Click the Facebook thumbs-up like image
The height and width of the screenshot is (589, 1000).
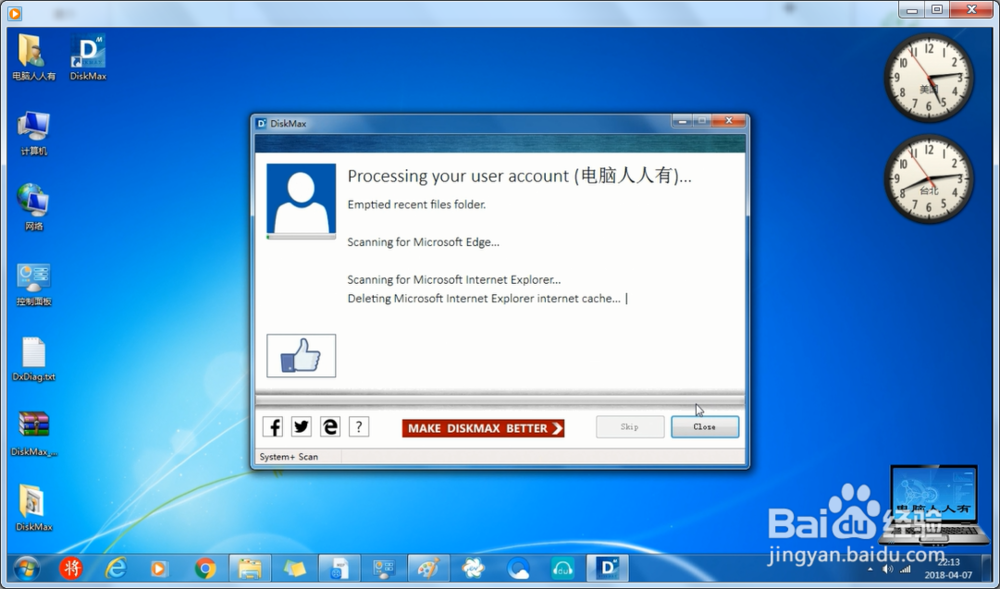[x=301, y=356]
